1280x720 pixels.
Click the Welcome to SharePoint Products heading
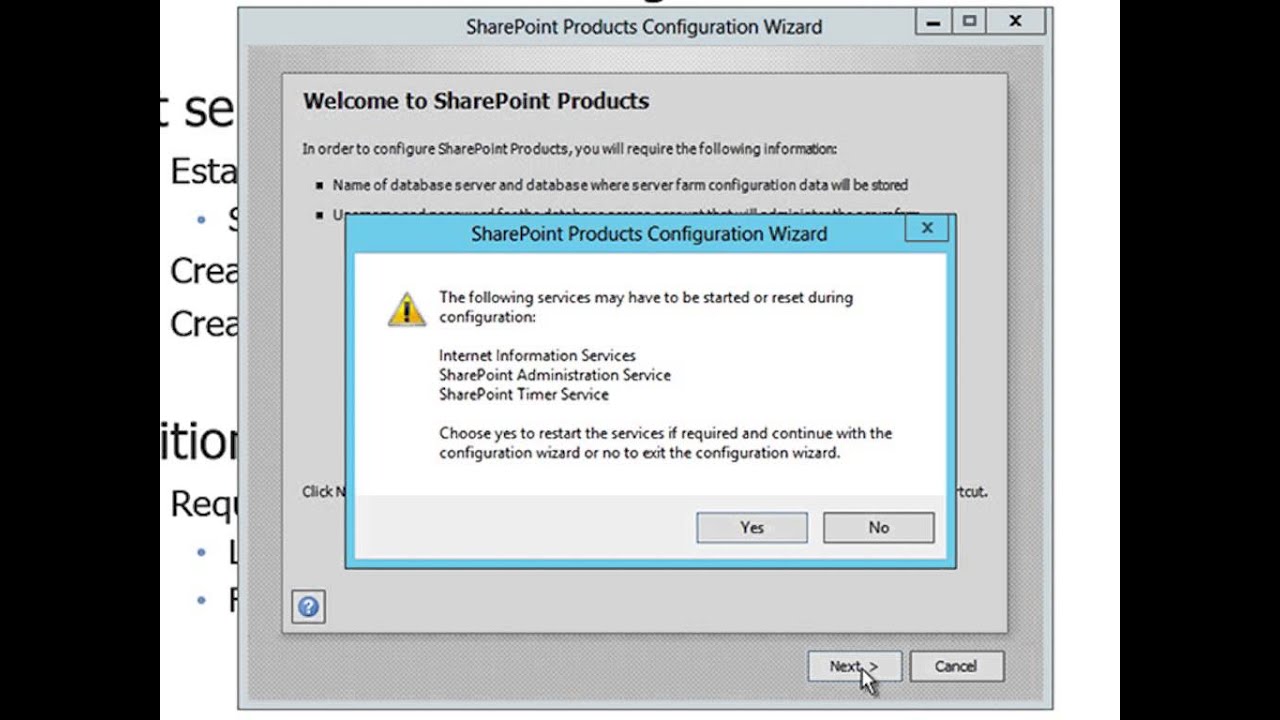(476, 101)
